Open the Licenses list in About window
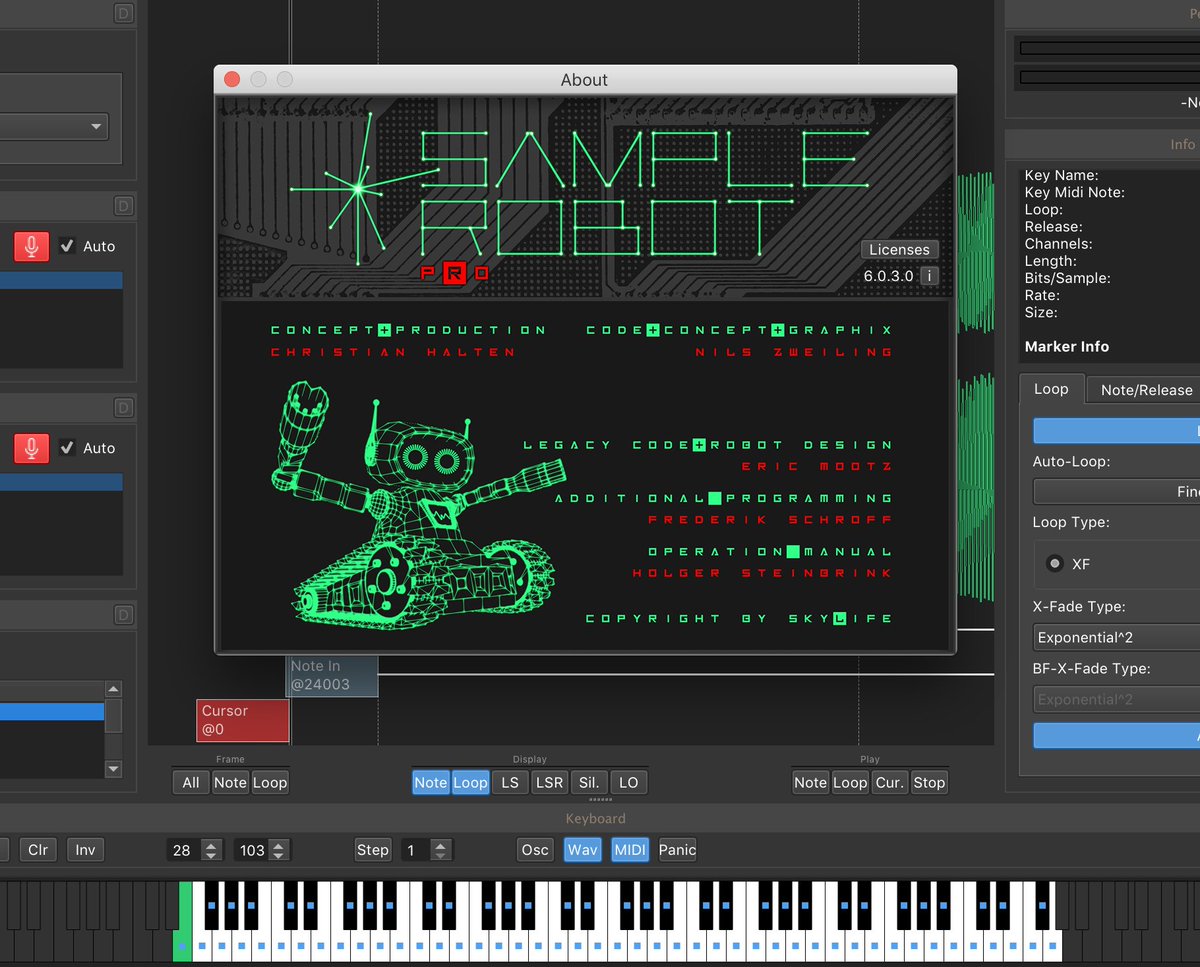This screenshot has height=967, width=1200. coord(899,249)
